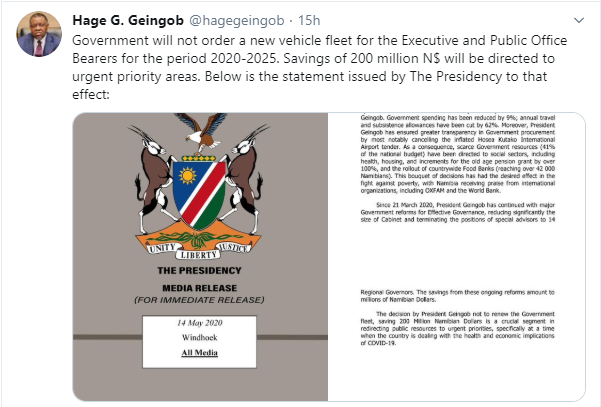Open Hage G. Geingob's profile avatar

(39, 34)
